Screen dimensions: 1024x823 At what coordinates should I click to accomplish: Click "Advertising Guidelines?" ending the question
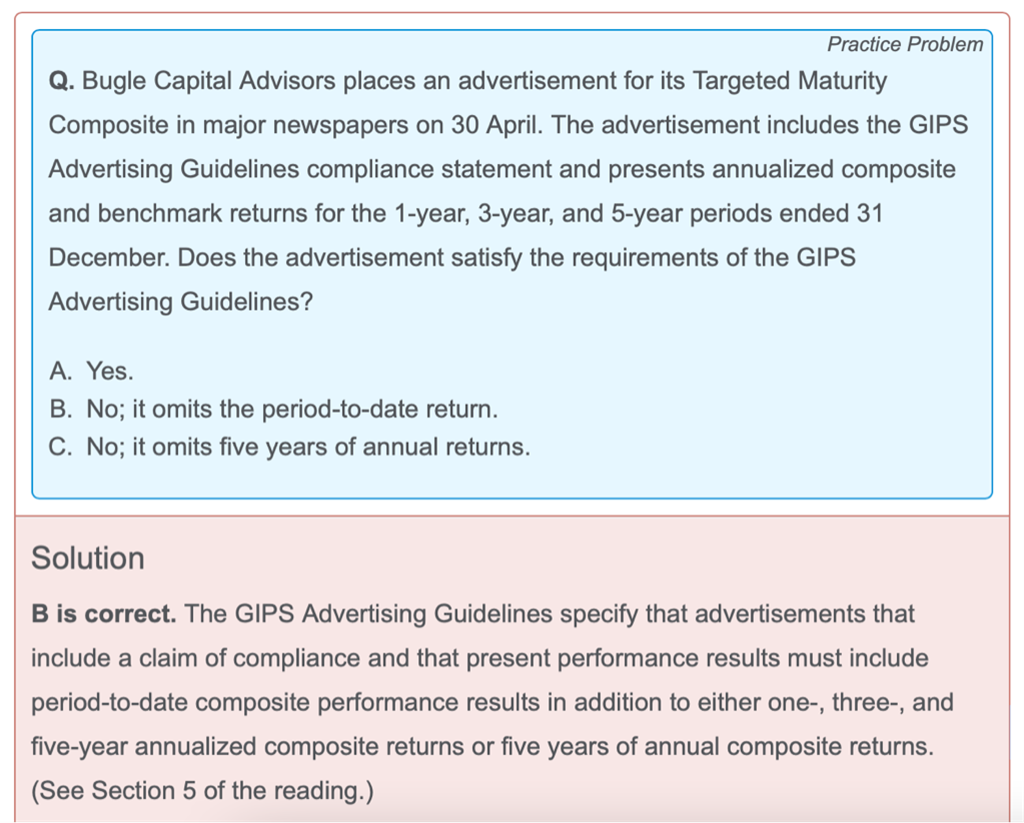click(x=181, y=301)
